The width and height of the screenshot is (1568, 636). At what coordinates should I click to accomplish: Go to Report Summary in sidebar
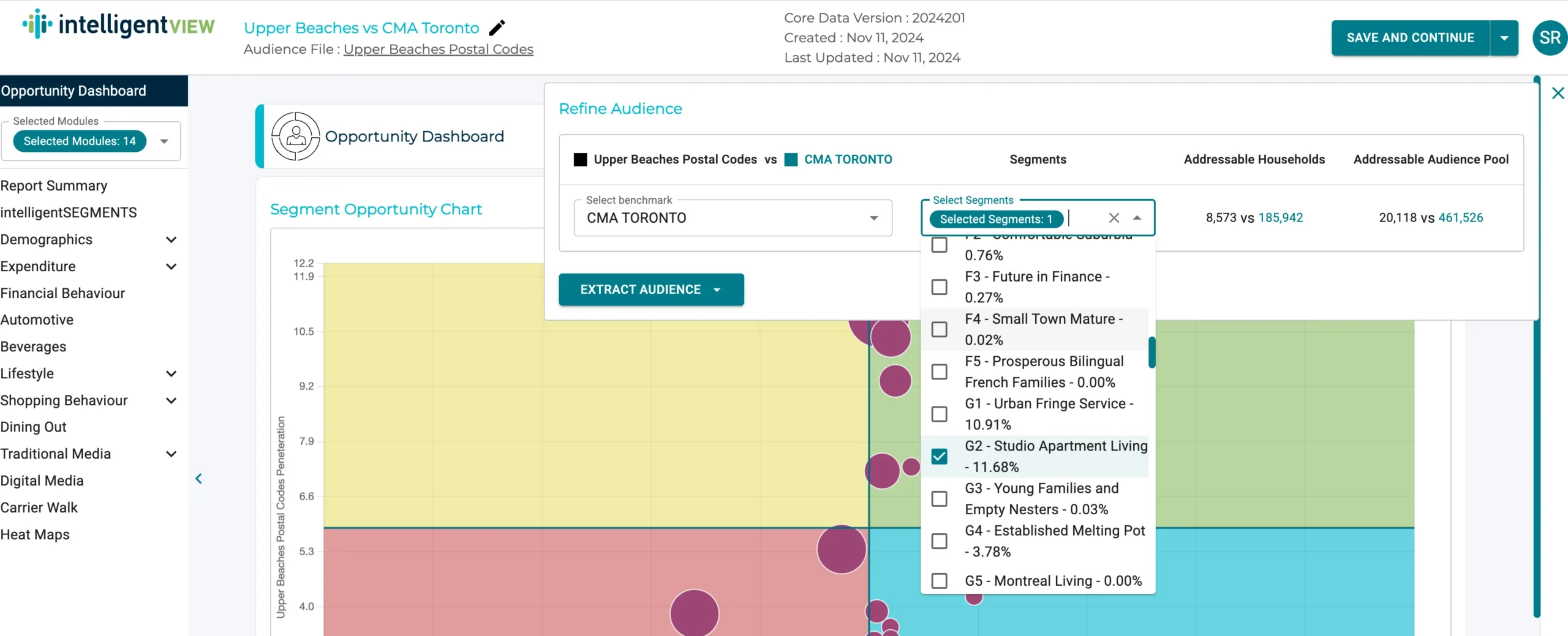54,186
